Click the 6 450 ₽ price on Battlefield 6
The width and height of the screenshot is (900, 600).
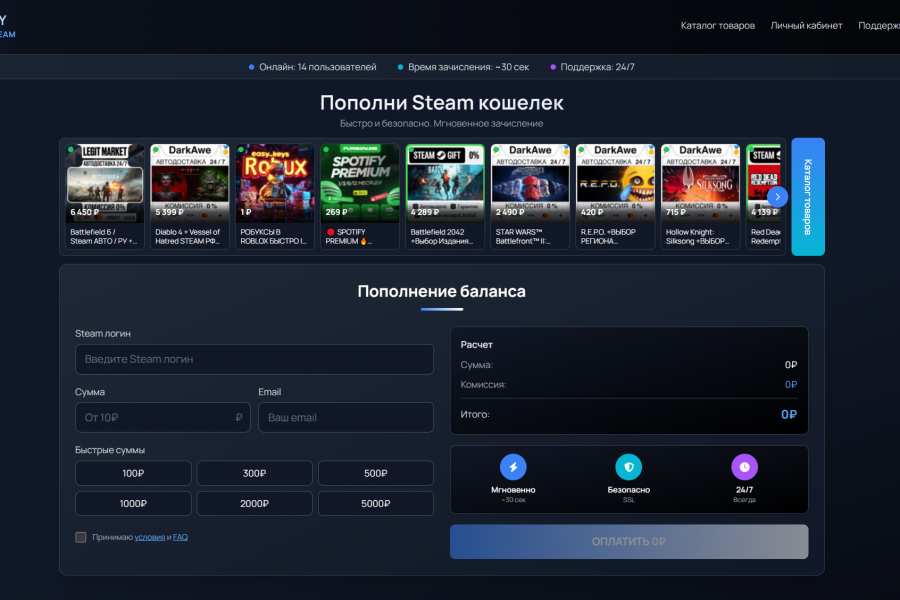click(84, 212)
